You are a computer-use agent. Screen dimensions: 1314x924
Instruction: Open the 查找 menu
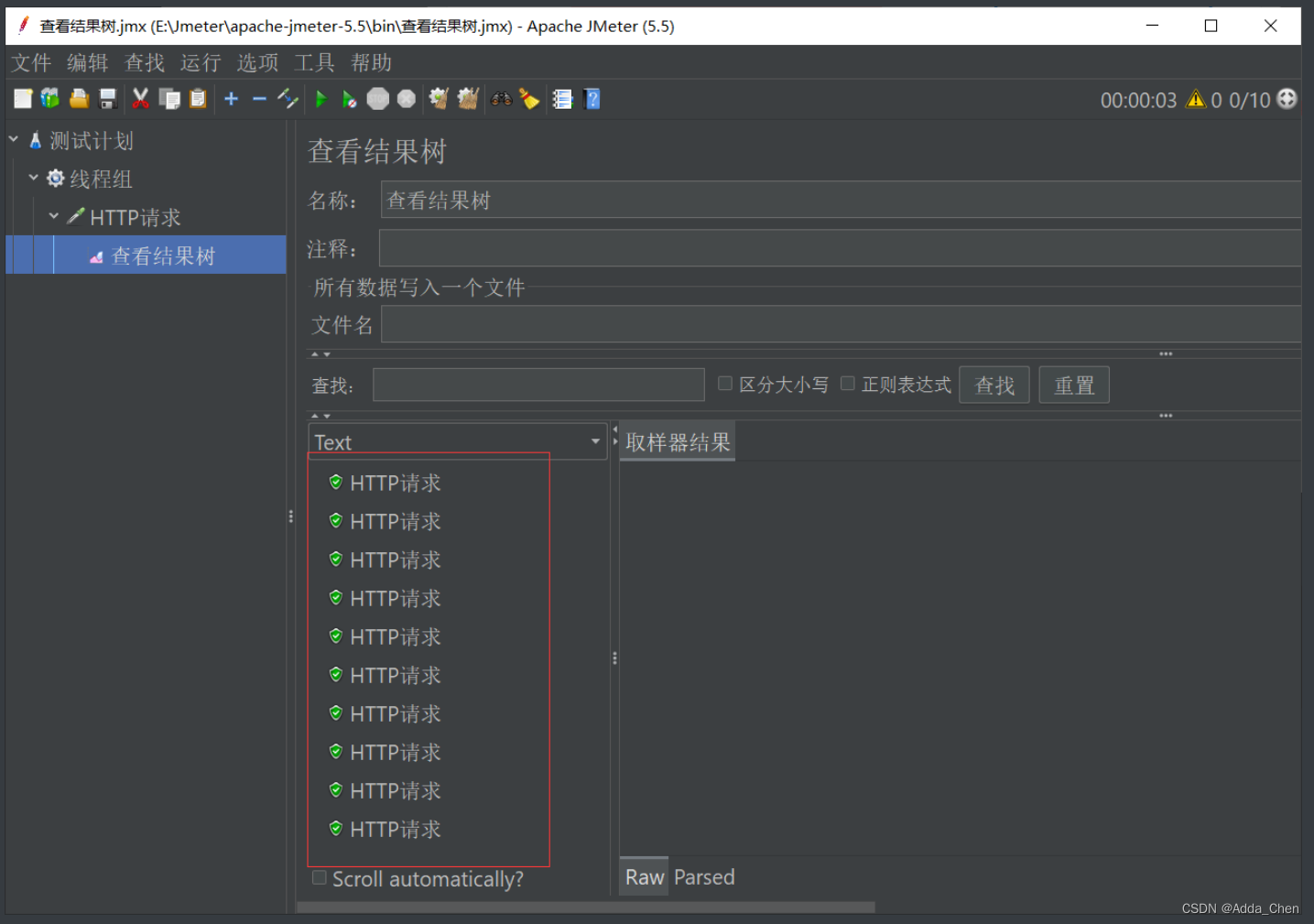click(x=145, y=62)
